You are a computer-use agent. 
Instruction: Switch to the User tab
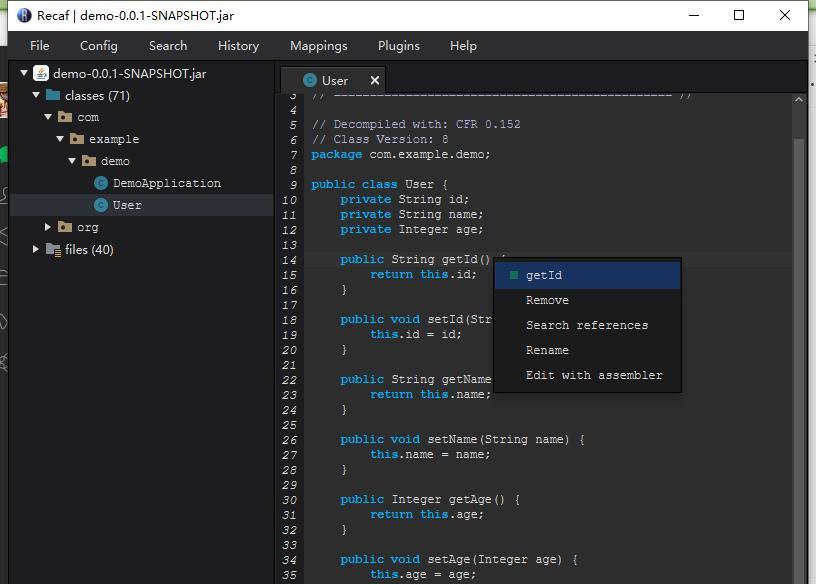pos(335,81)
